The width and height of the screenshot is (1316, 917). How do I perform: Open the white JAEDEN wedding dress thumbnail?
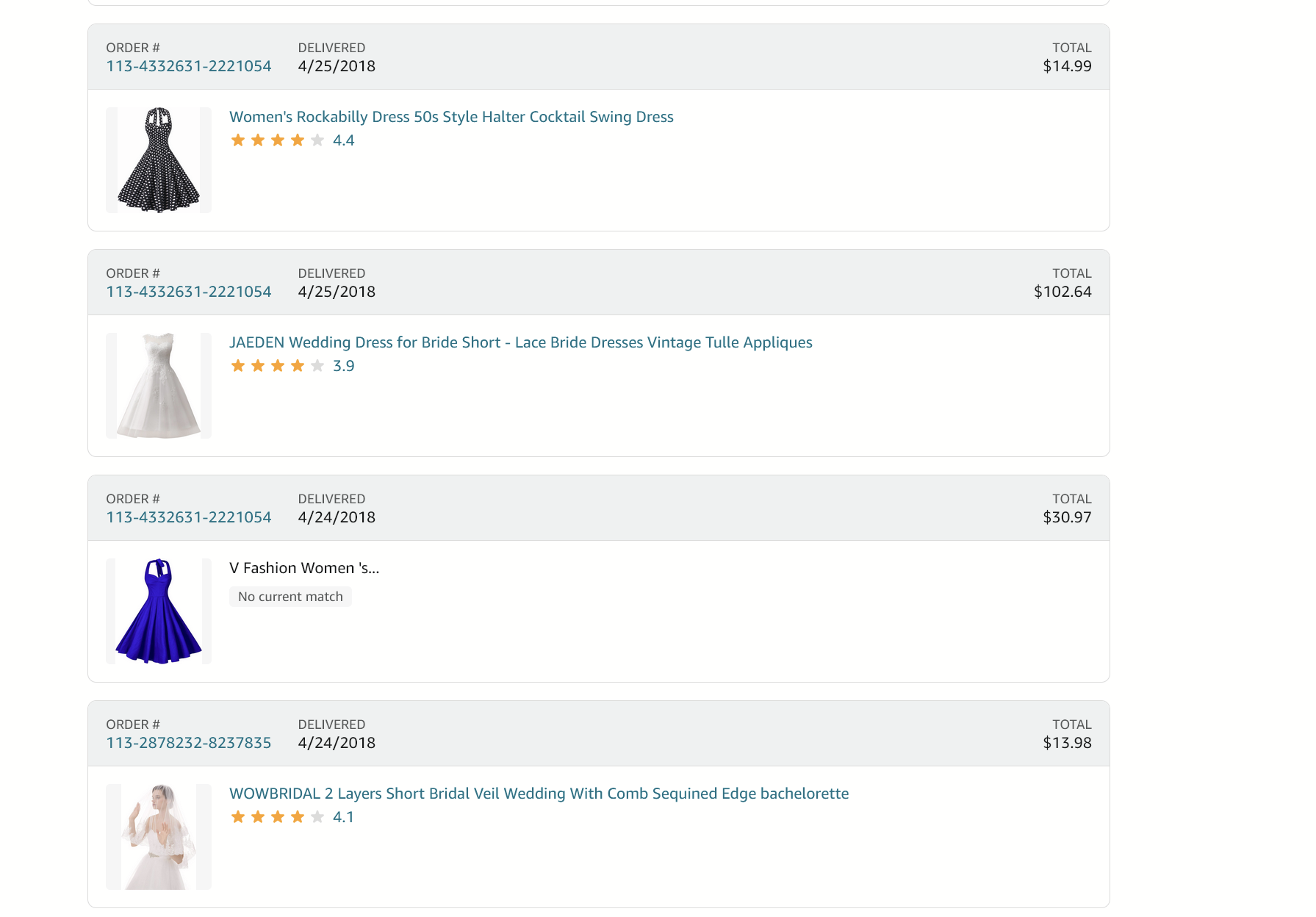(x=159, y=386)
